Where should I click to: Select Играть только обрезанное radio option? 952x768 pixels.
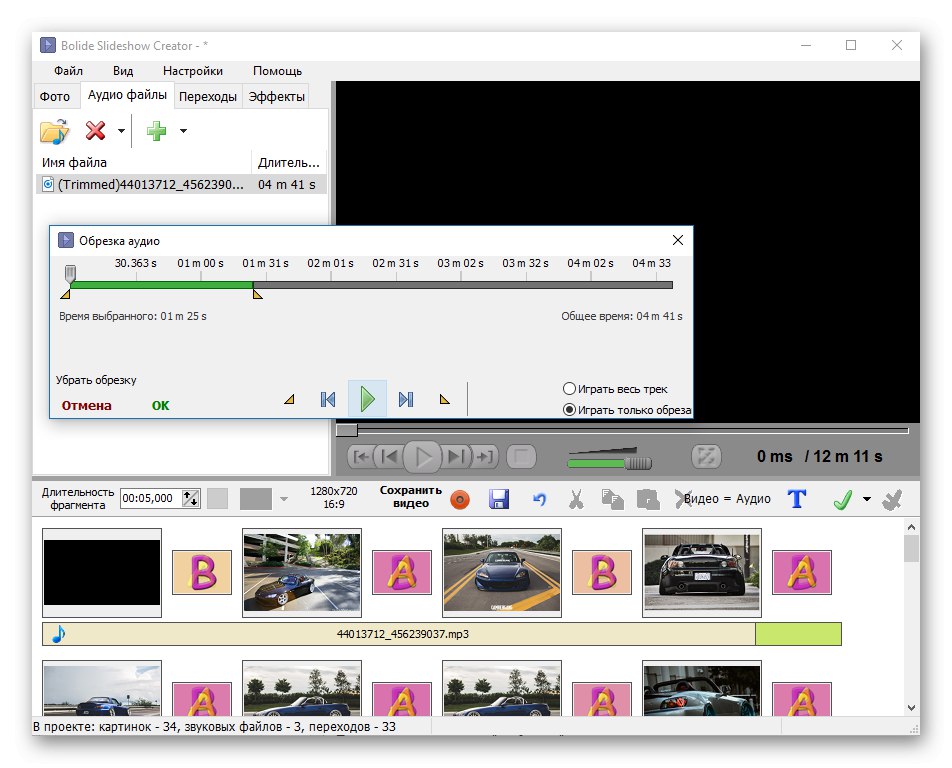(x=627, y=410)
